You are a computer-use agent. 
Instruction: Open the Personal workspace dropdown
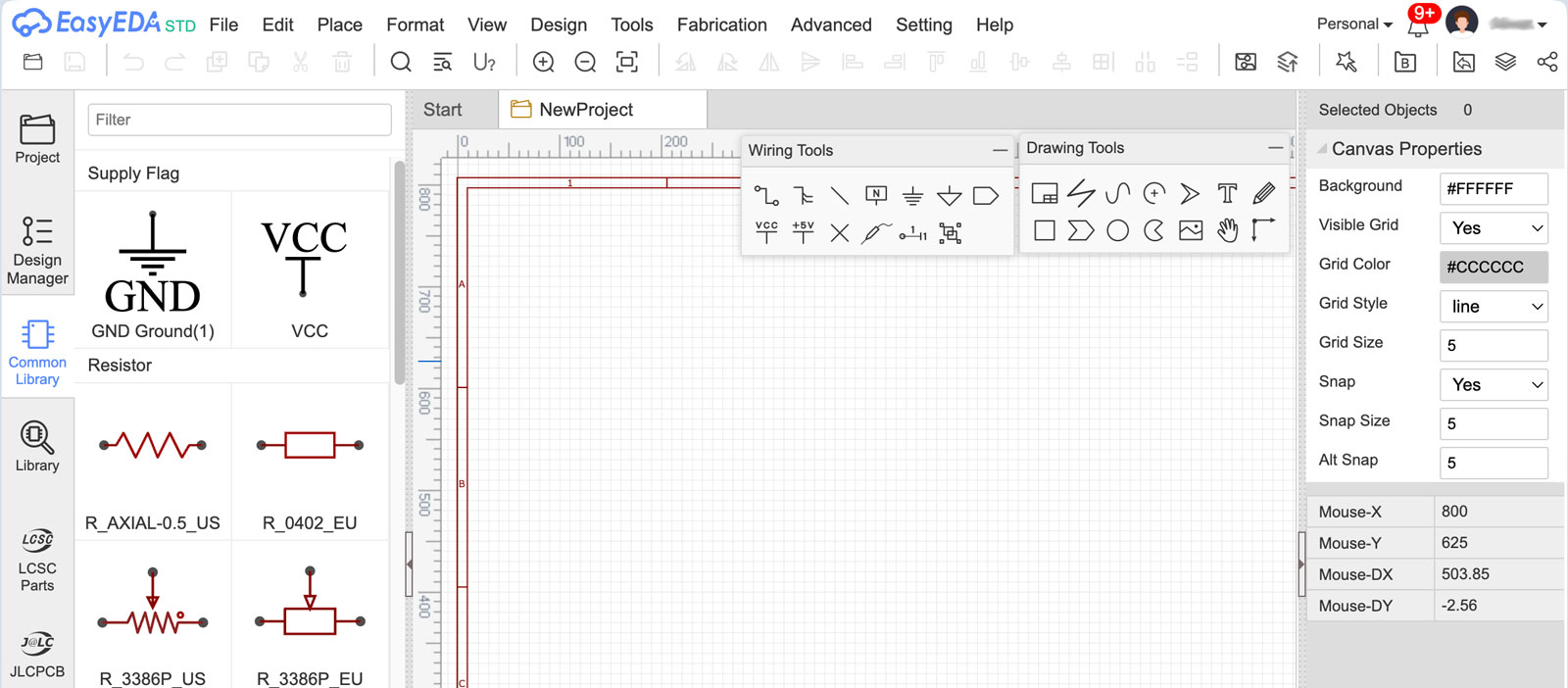tap(1354, 25)
